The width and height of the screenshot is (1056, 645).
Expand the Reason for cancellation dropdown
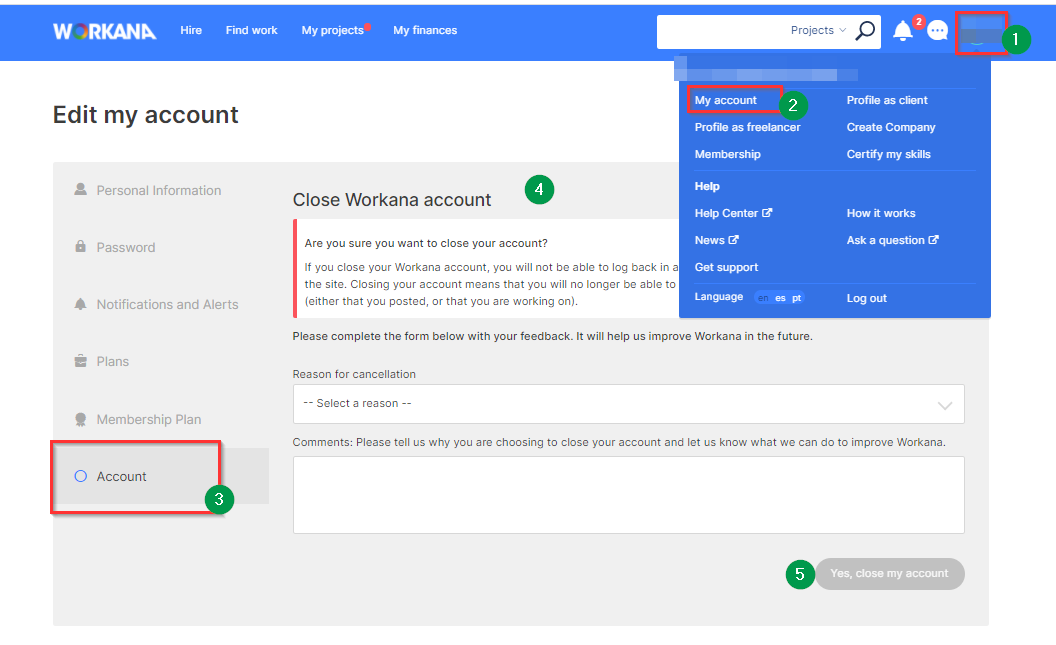(x=628, y=404)
